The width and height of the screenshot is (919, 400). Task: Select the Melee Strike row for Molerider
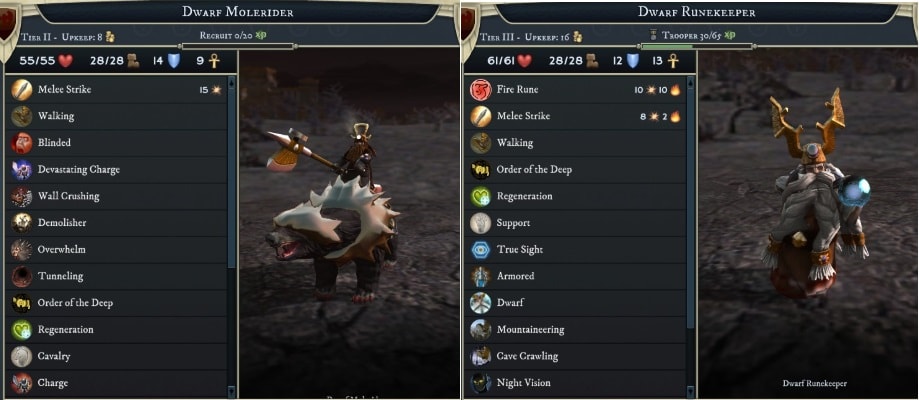[117, 90]
